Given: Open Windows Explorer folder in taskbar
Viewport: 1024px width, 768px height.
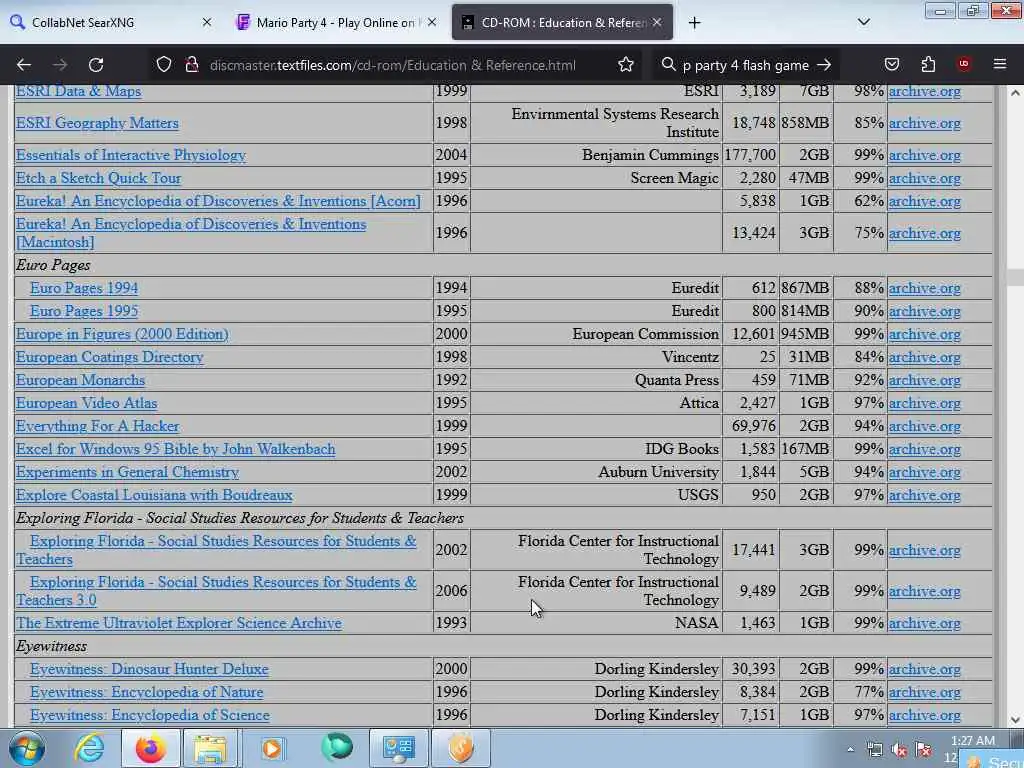Looking at the screenshot, I should tap(210, 748).
